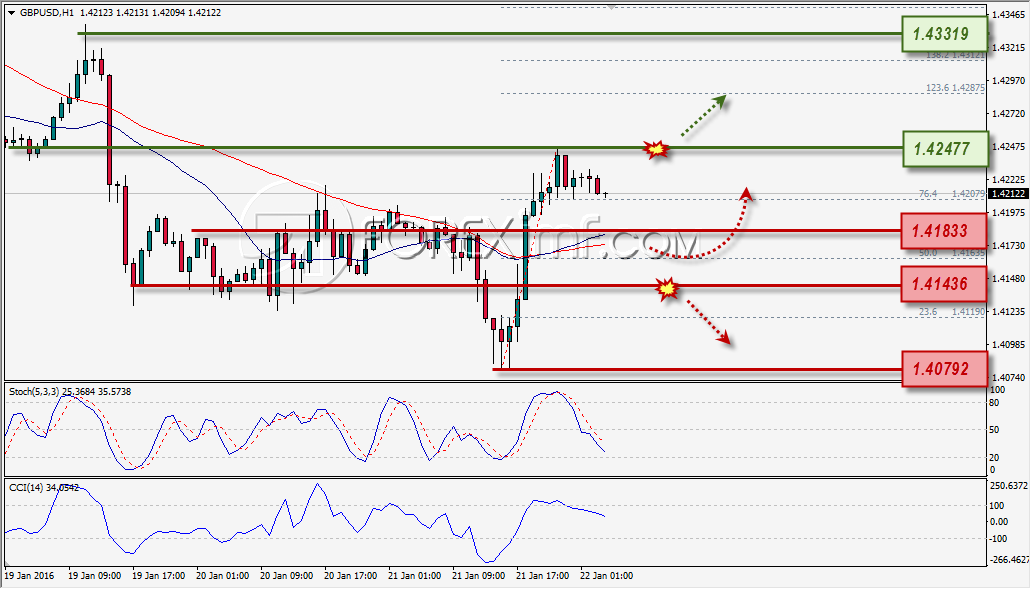The image size is (1031, 589).
Task: Click price axis value 1.40740
Action: pyautogui.click(x=1009, y=377)
